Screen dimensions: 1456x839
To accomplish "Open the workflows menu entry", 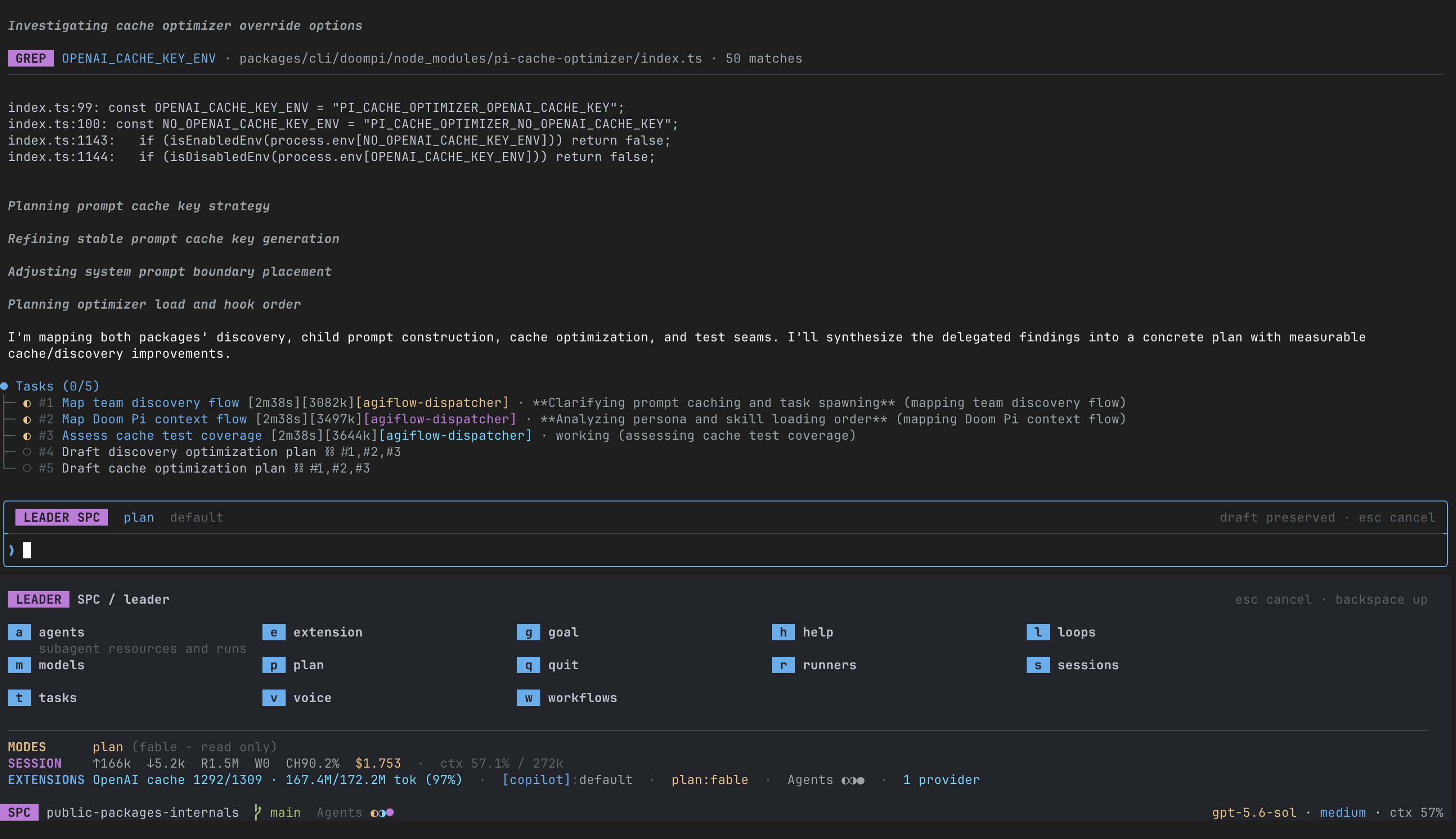I will point(582,698).
